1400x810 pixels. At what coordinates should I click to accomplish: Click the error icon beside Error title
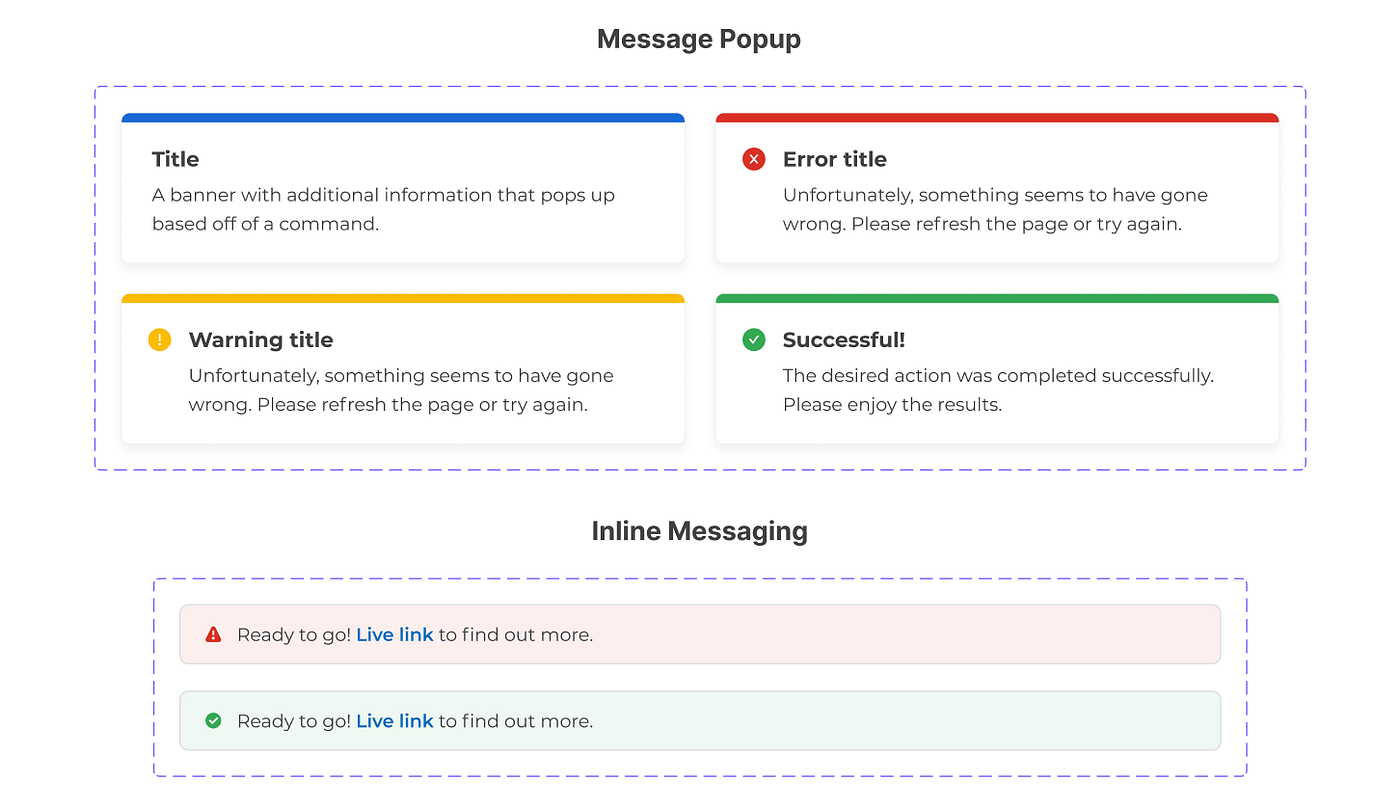[x=753, y=159]
